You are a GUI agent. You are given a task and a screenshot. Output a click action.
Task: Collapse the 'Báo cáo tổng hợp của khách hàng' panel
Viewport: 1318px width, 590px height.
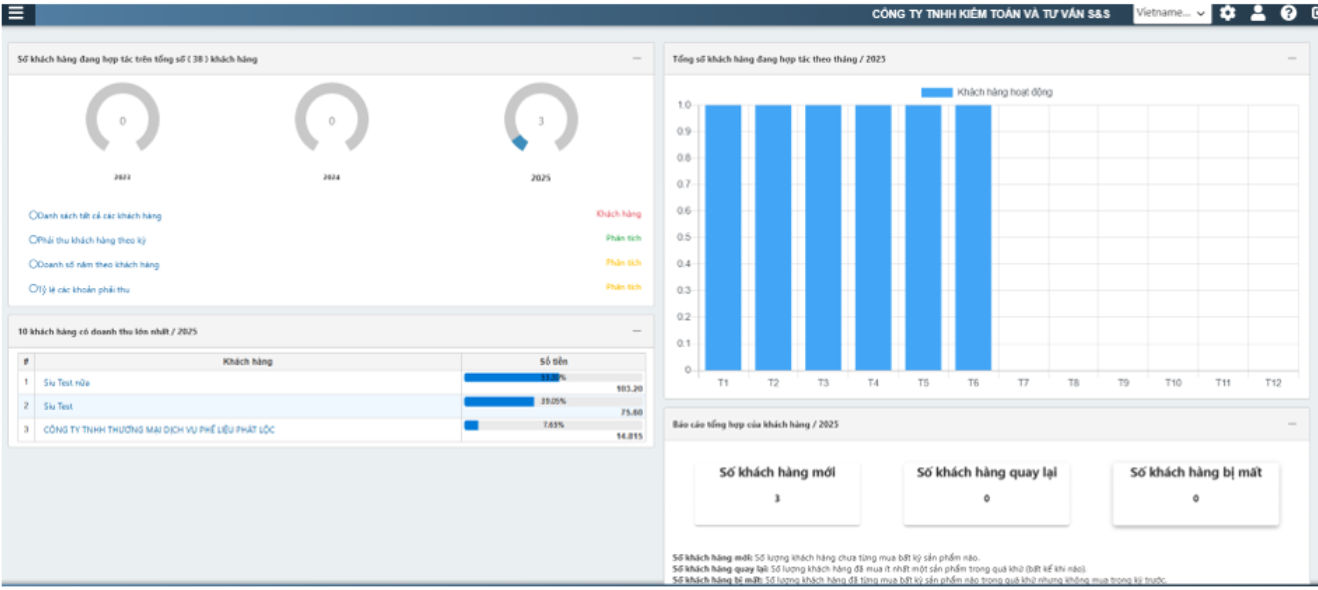1292,424
